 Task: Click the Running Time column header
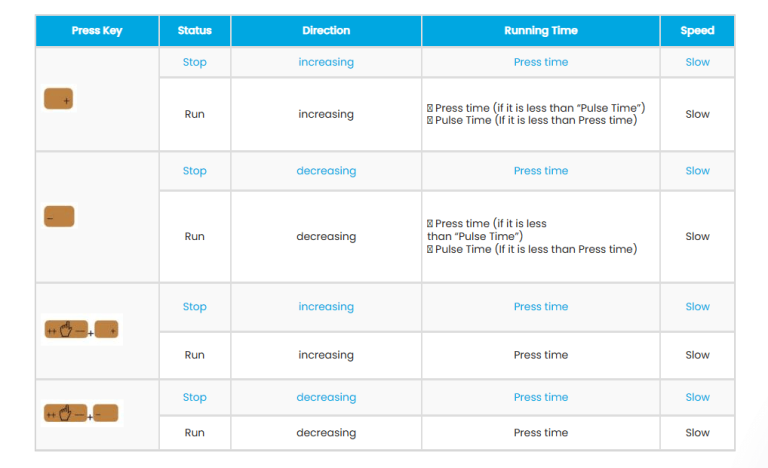point(540,31)
